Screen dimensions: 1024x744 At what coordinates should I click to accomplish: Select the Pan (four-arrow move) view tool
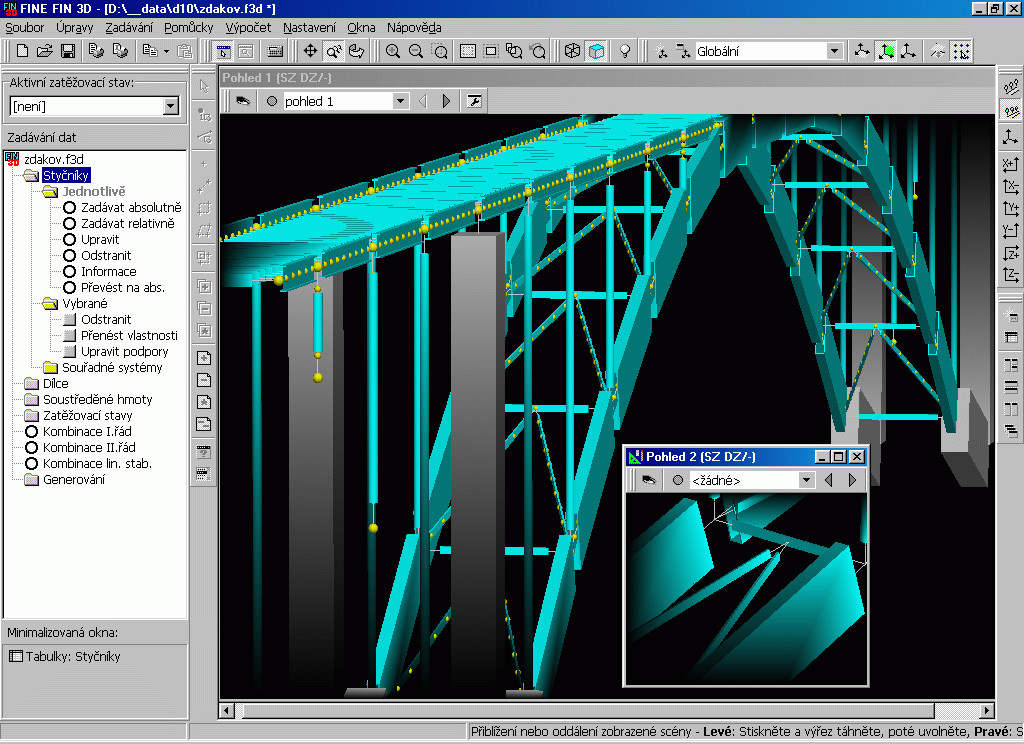coord(310,51)
